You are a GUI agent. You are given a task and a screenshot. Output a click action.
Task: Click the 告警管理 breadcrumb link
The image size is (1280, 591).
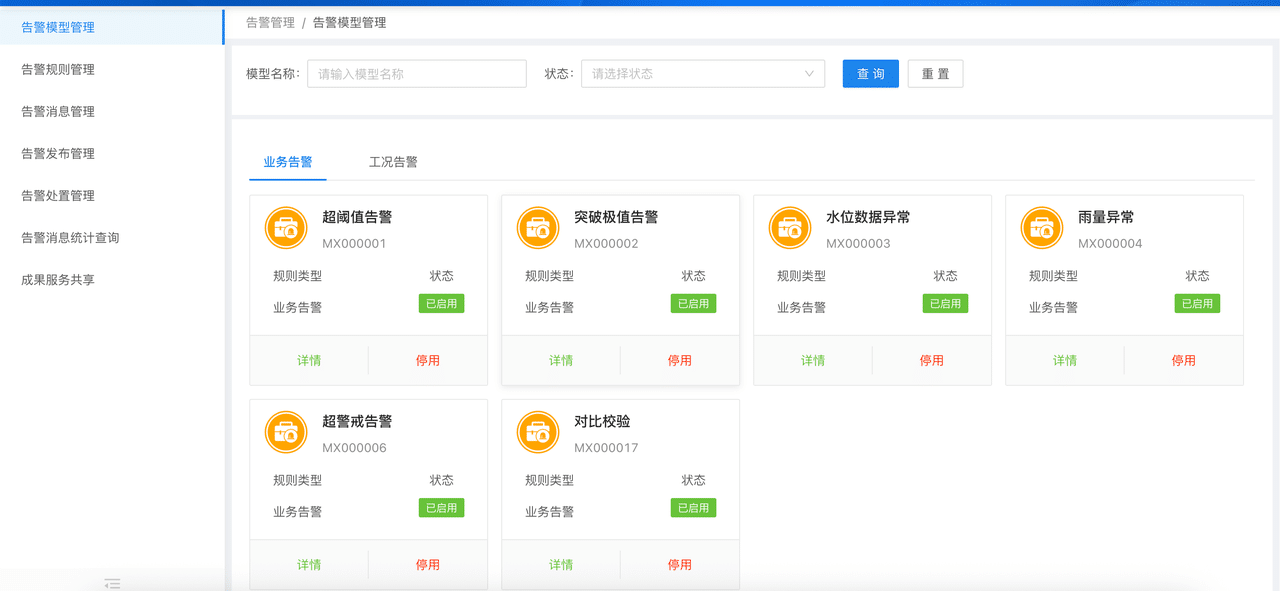tap(270, 22)
